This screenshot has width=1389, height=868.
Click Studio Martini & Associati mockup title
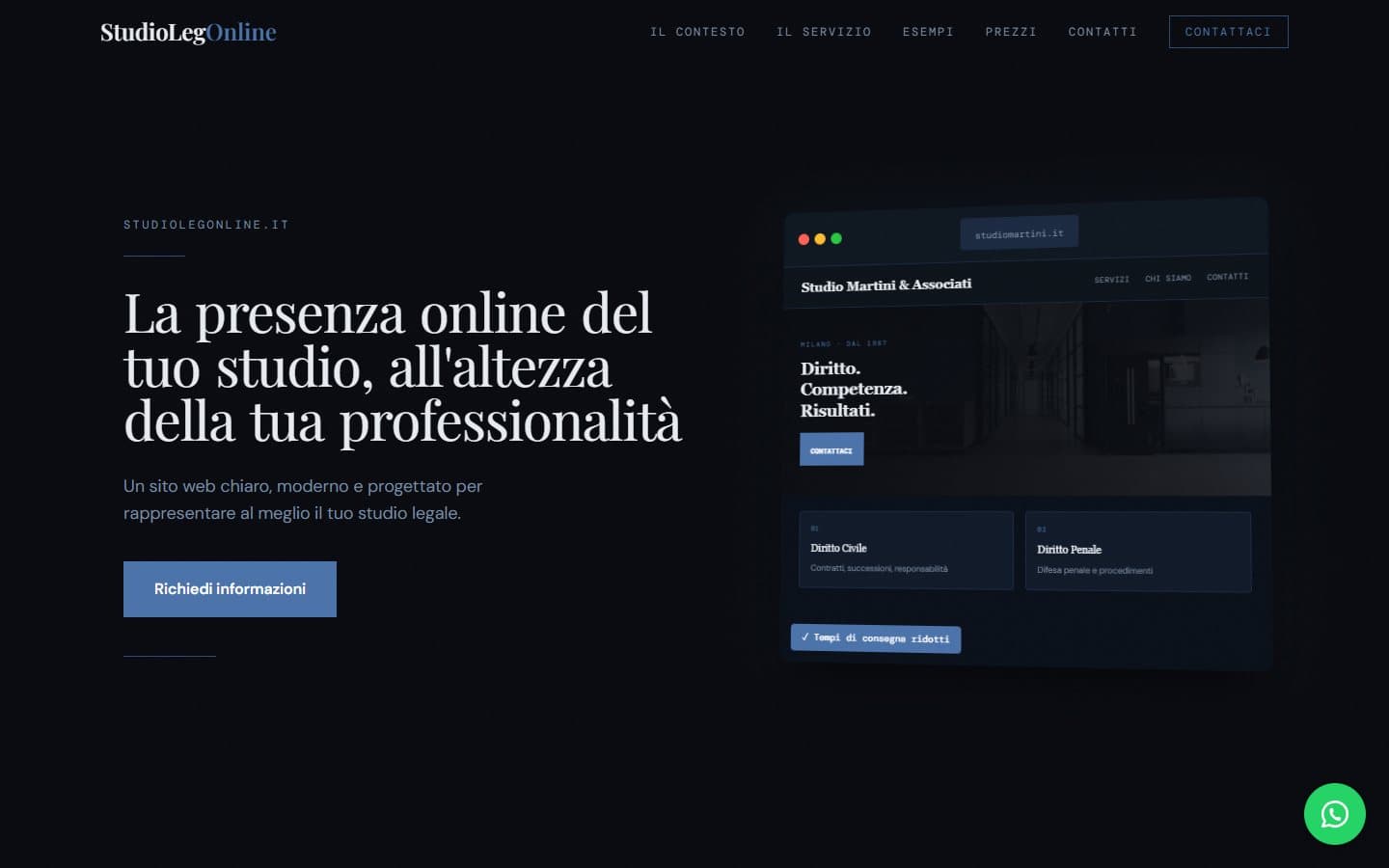[x=885, y=285]
